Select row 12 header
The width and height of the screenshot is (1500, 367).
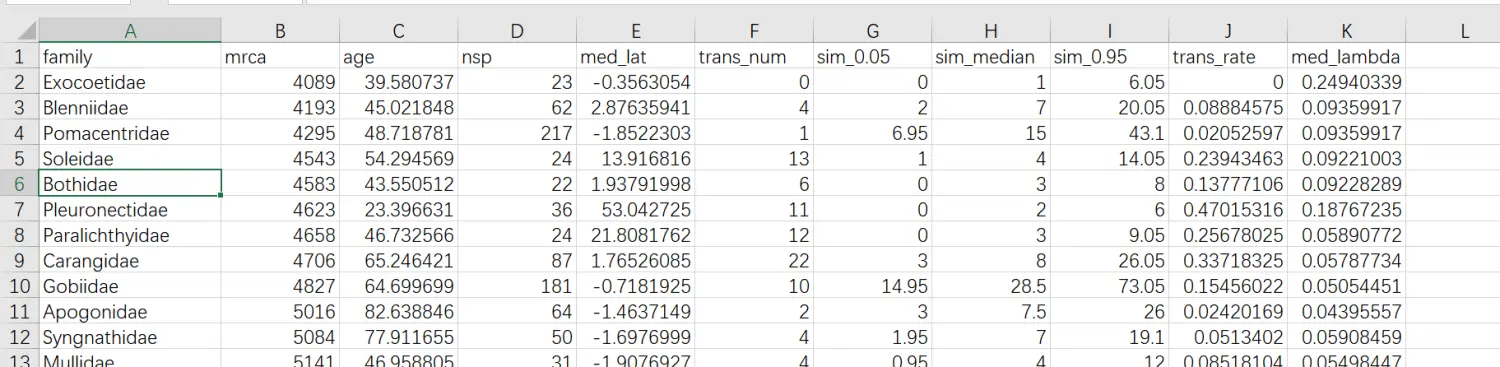pyautogui.click(x=19, y=337)
